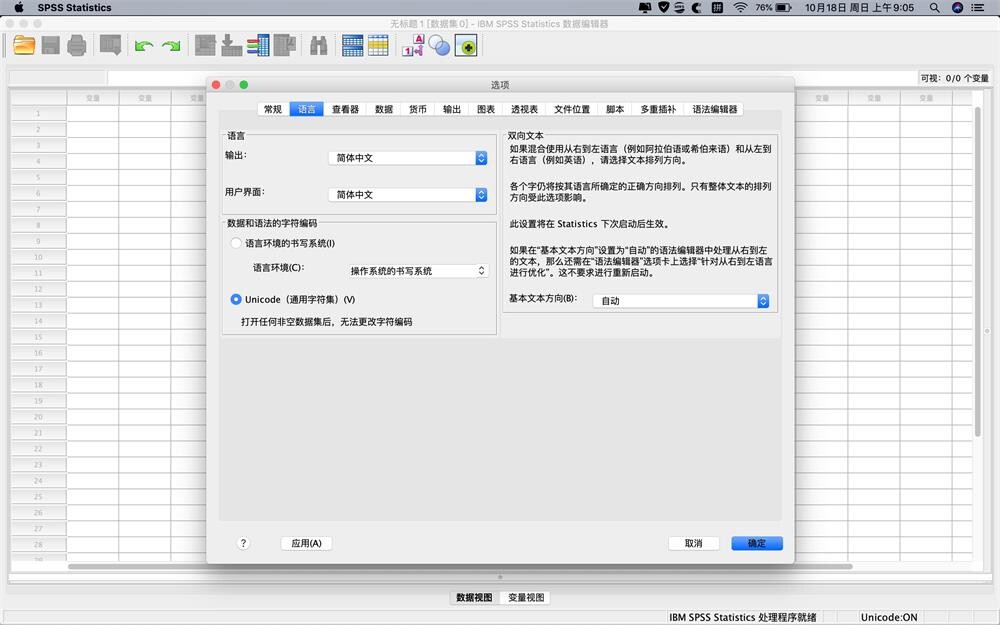Click the vertical scrollbar of the data editor

pos(978,272)
